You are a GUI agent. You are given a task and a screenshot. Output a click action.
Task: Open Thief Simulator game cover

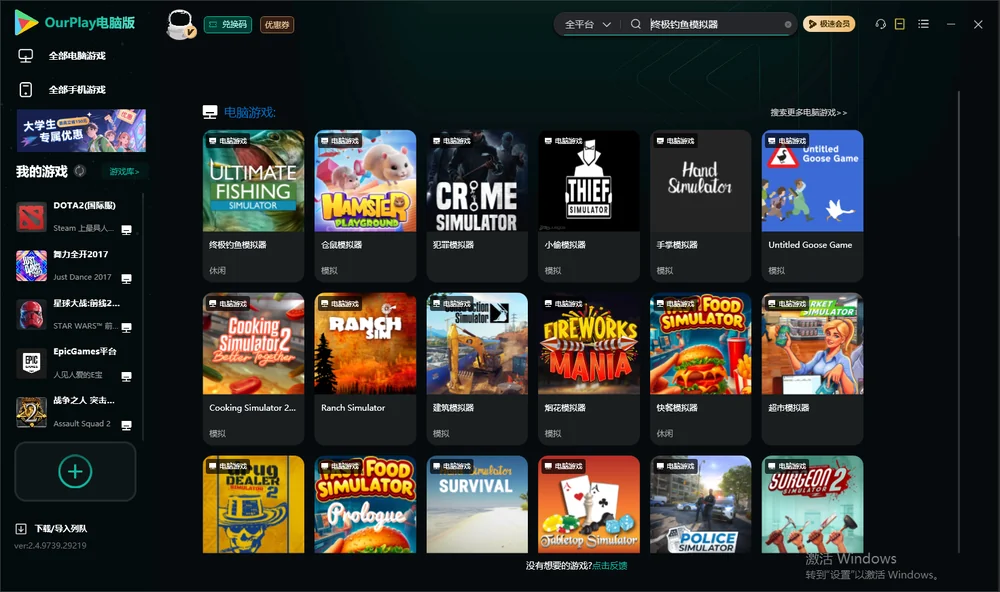pos(589,181)
